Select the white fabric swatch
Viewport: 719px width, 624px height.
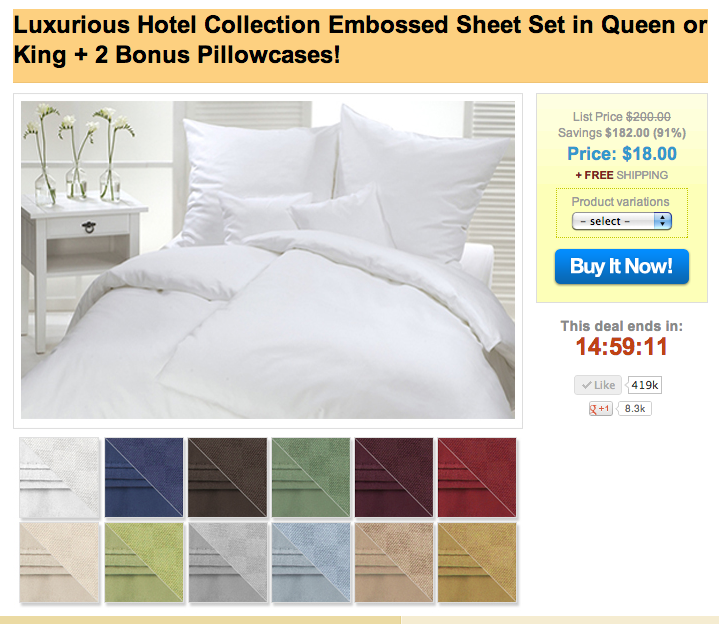pos(60,477)
